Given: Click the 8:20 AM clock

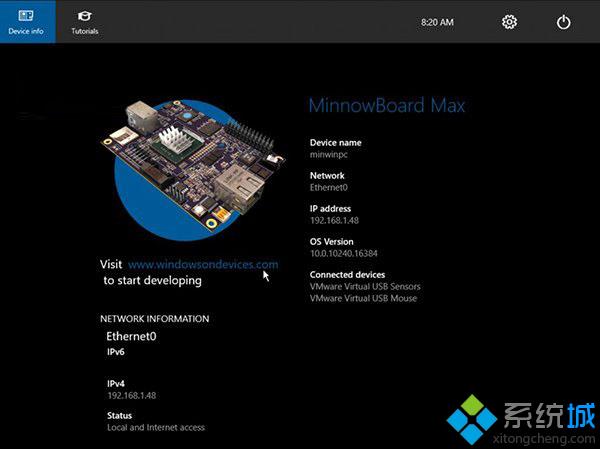Looking at the screenshot, I should point(437,22).
